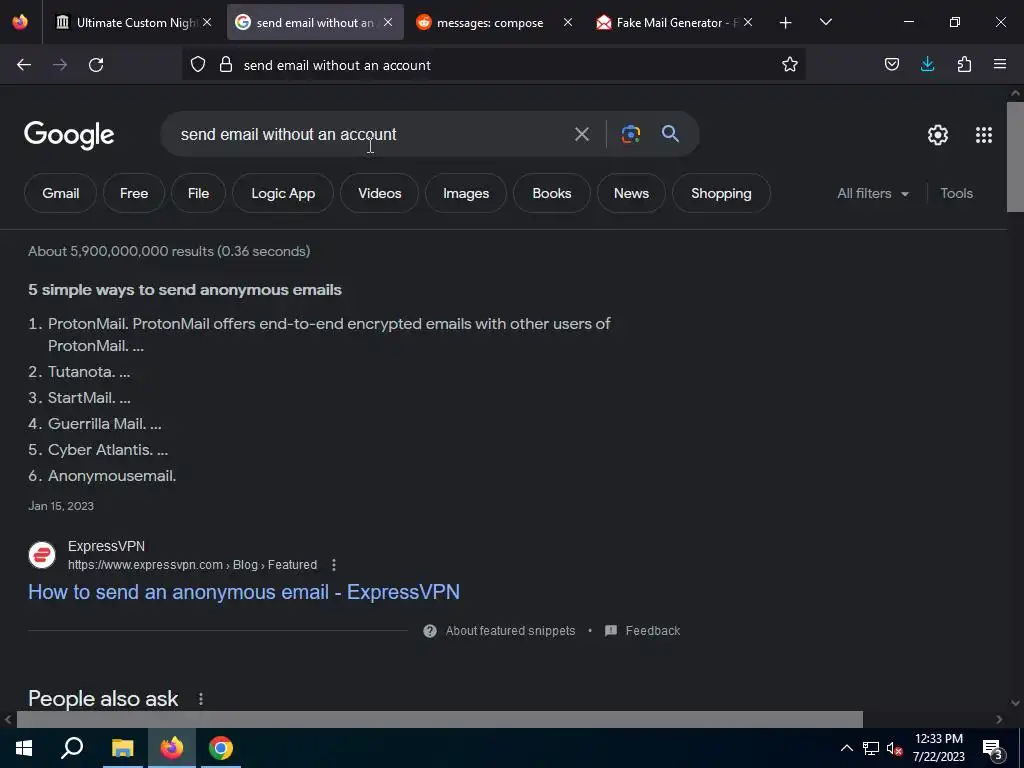
Task: Filter results by Gmail chip
Action: point(61,193)
